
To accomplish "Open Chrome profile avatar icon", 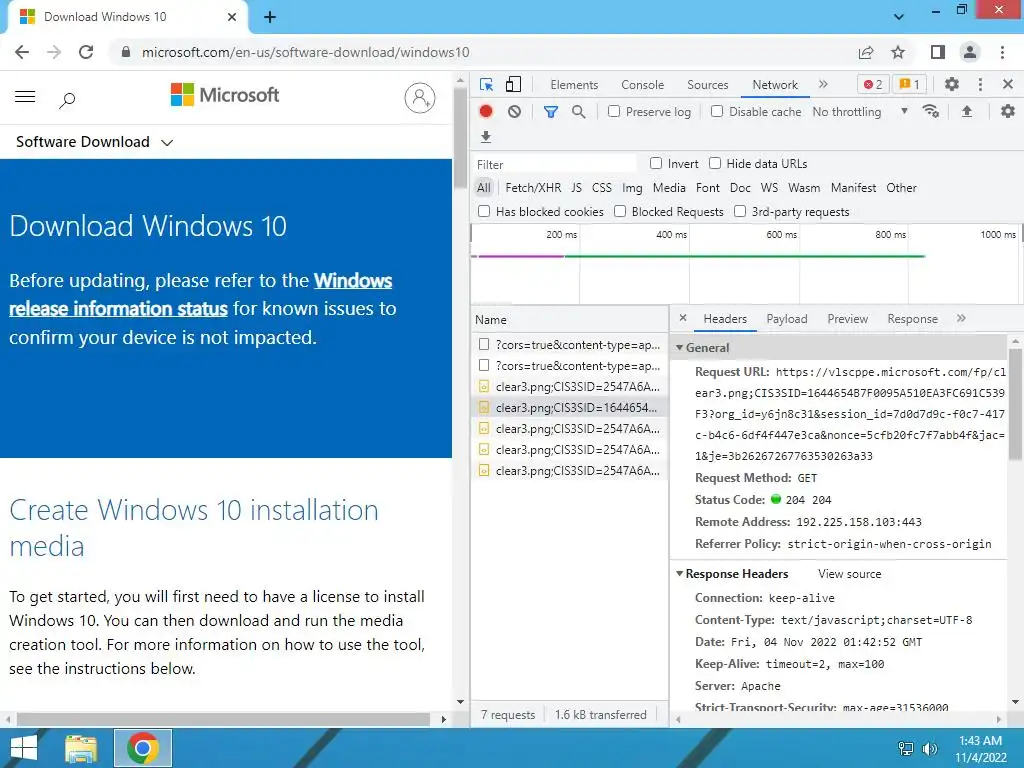I will 970,52.
